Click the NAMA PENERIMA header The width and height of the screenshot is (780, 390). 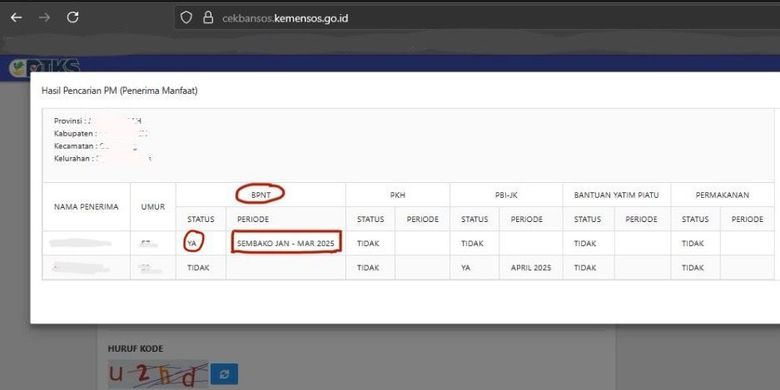point(87,207)
